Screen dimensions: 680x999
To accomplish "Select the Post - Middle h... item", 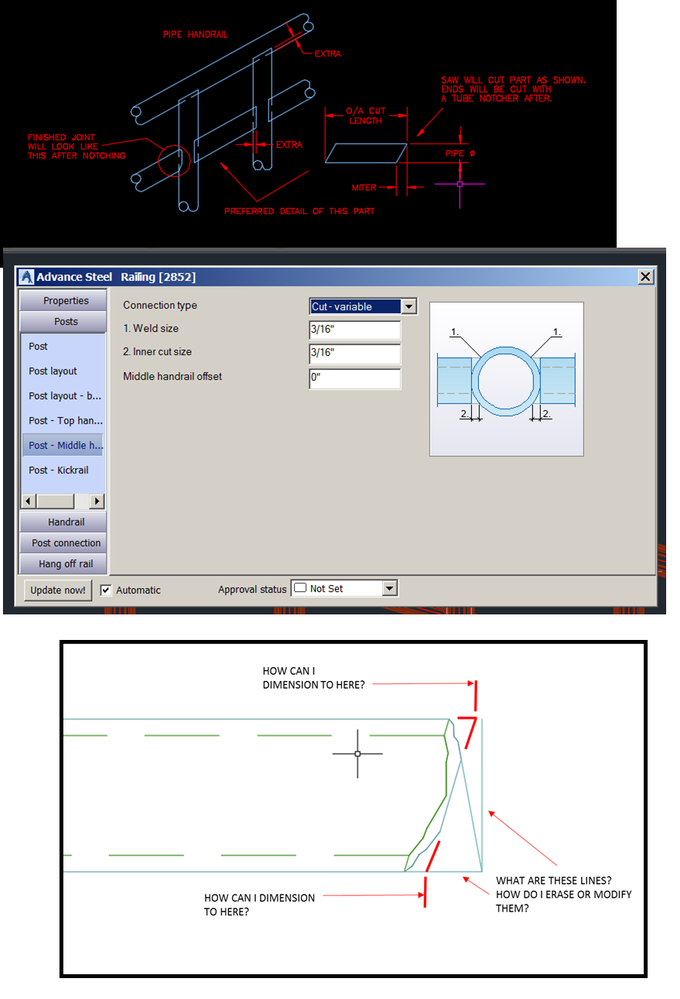I will tap(64, 445).
